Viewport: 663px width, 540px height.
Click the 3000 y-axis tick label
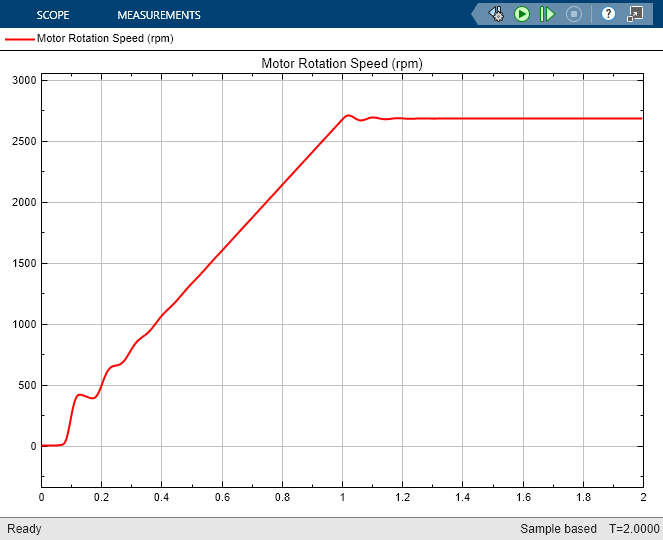24,80
